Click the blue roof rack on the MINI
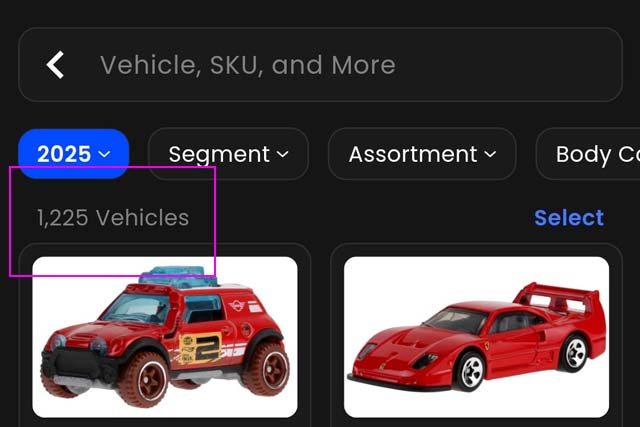The width and height of the screenshot is (640, 427). coord(178,277)
